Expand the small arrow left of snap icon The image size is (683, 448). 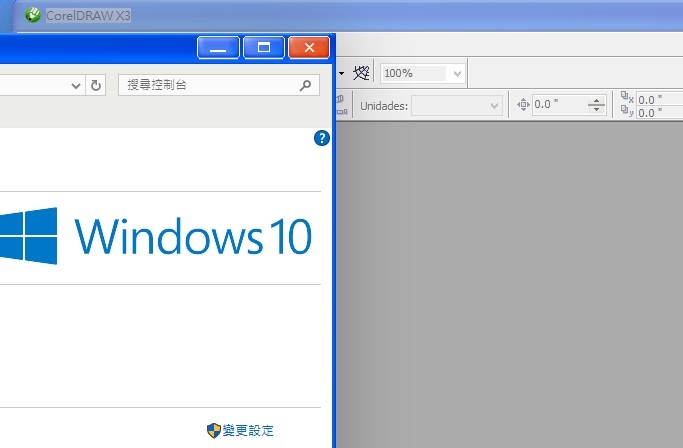tap(342, 73)
